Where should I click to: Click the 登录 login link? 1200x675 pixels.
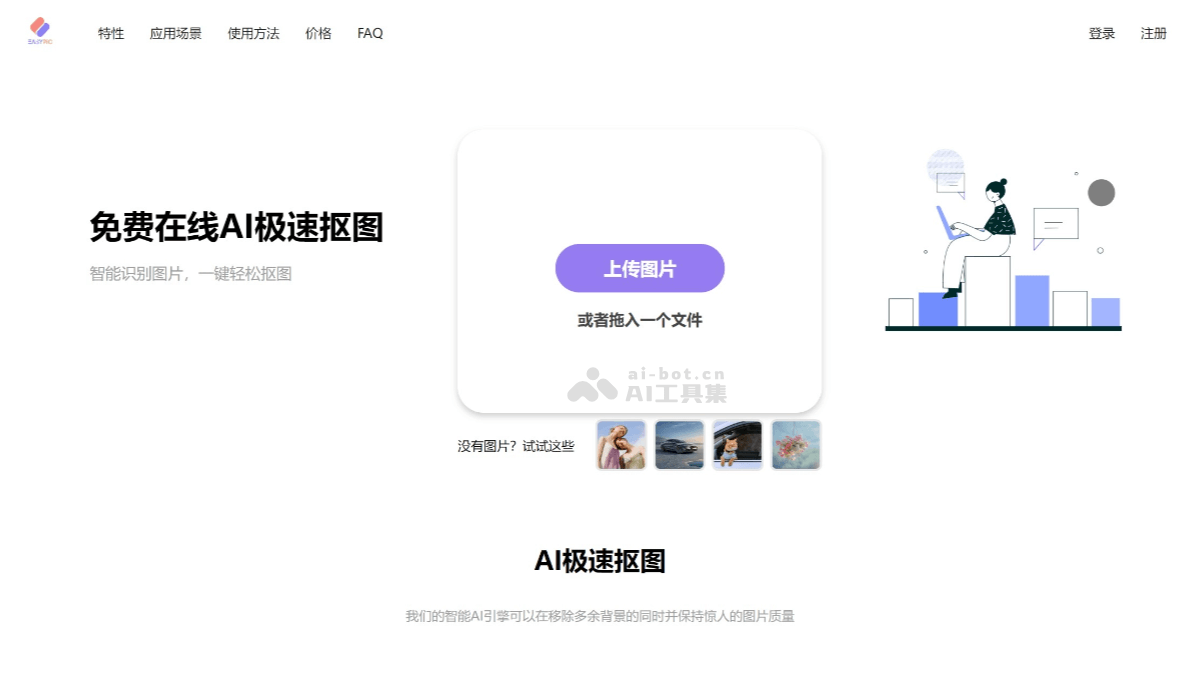(1101, 33)
